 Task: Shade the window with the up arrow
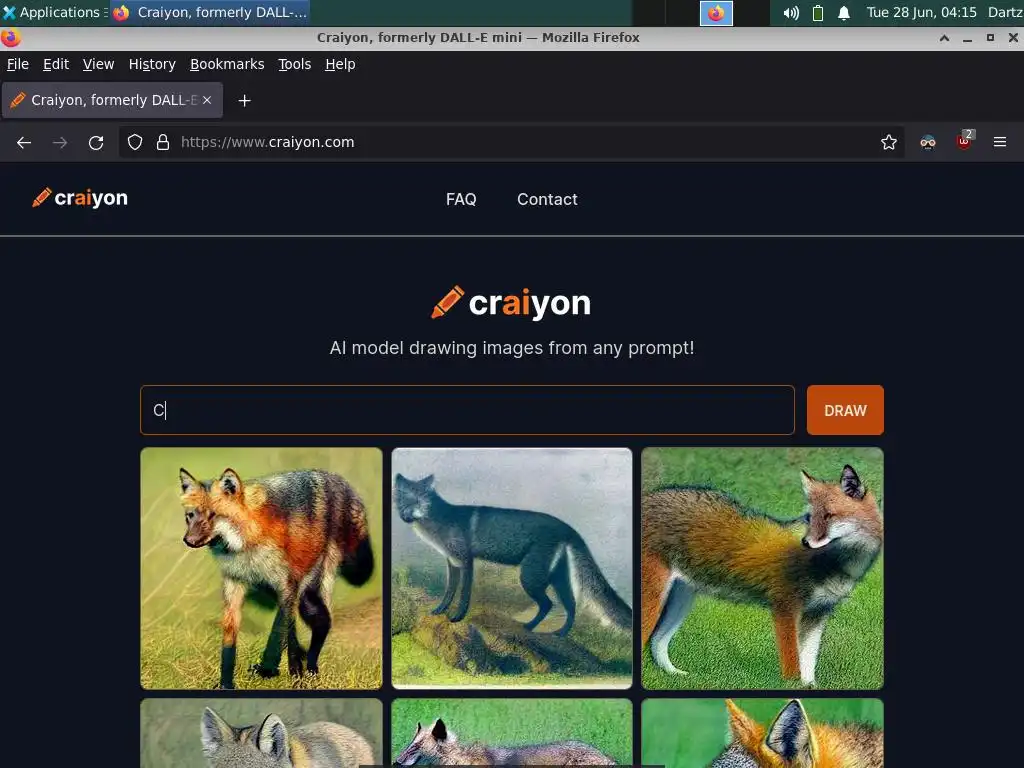(944, 38)
